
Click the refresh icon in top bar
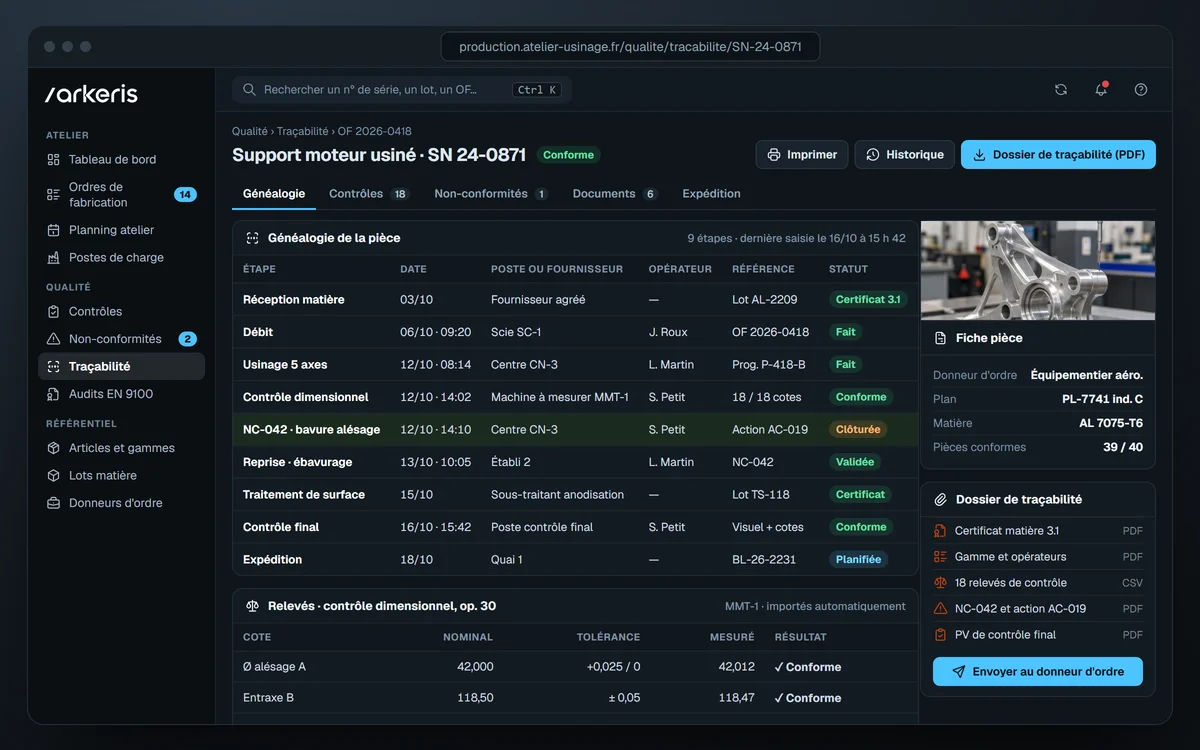tap(1061, 89)
